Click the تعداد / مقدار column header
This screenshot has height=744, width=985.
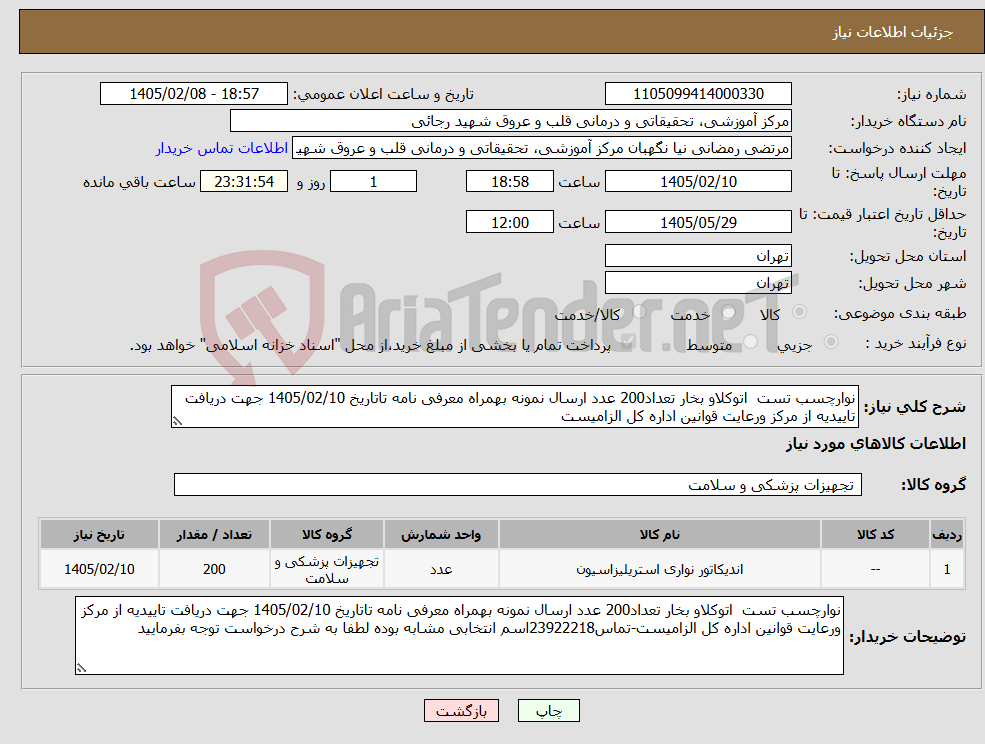[214, 534]
